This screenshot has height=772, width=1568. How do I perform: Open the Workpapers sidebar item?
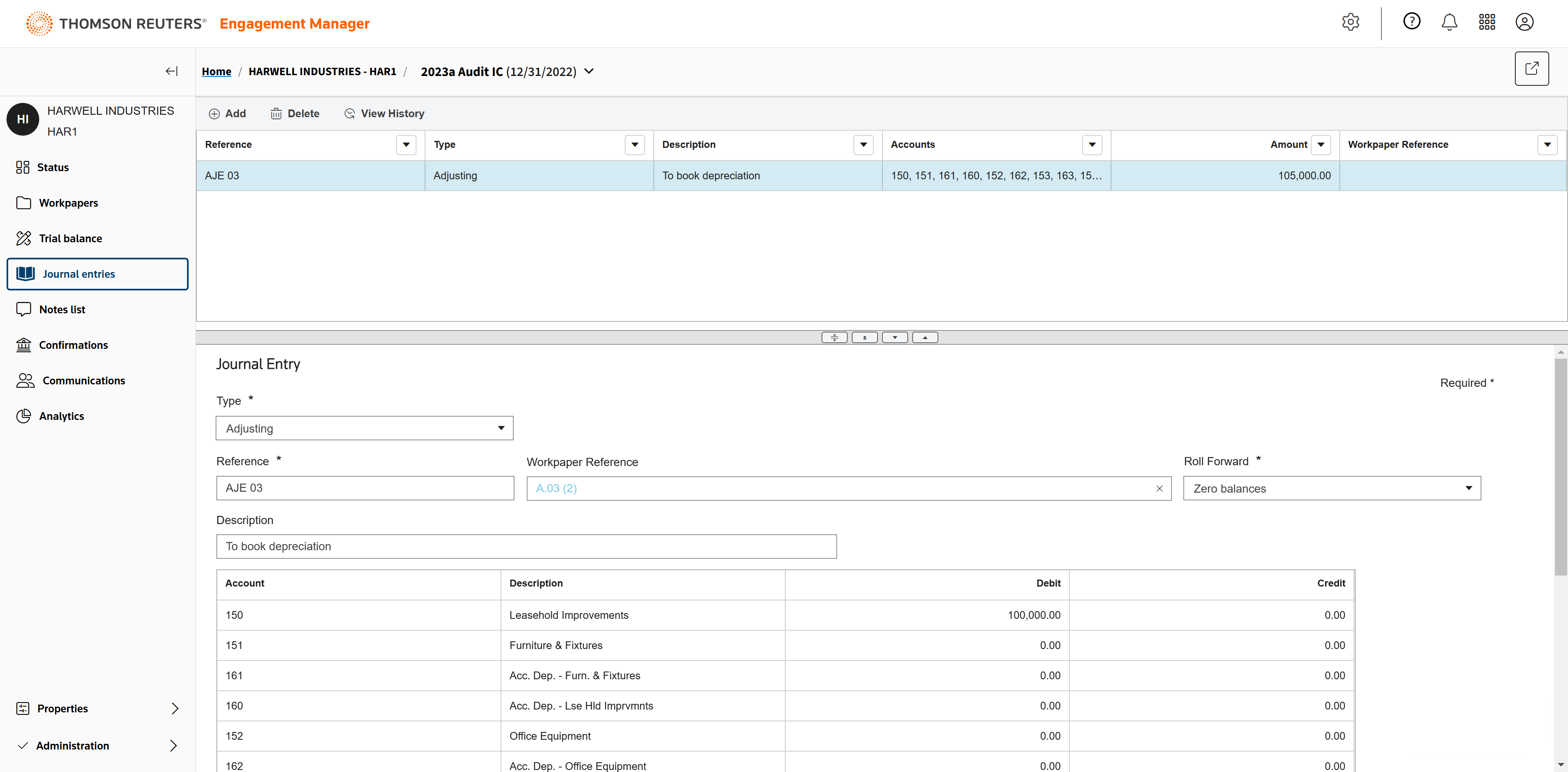click(x=68, y=203)
